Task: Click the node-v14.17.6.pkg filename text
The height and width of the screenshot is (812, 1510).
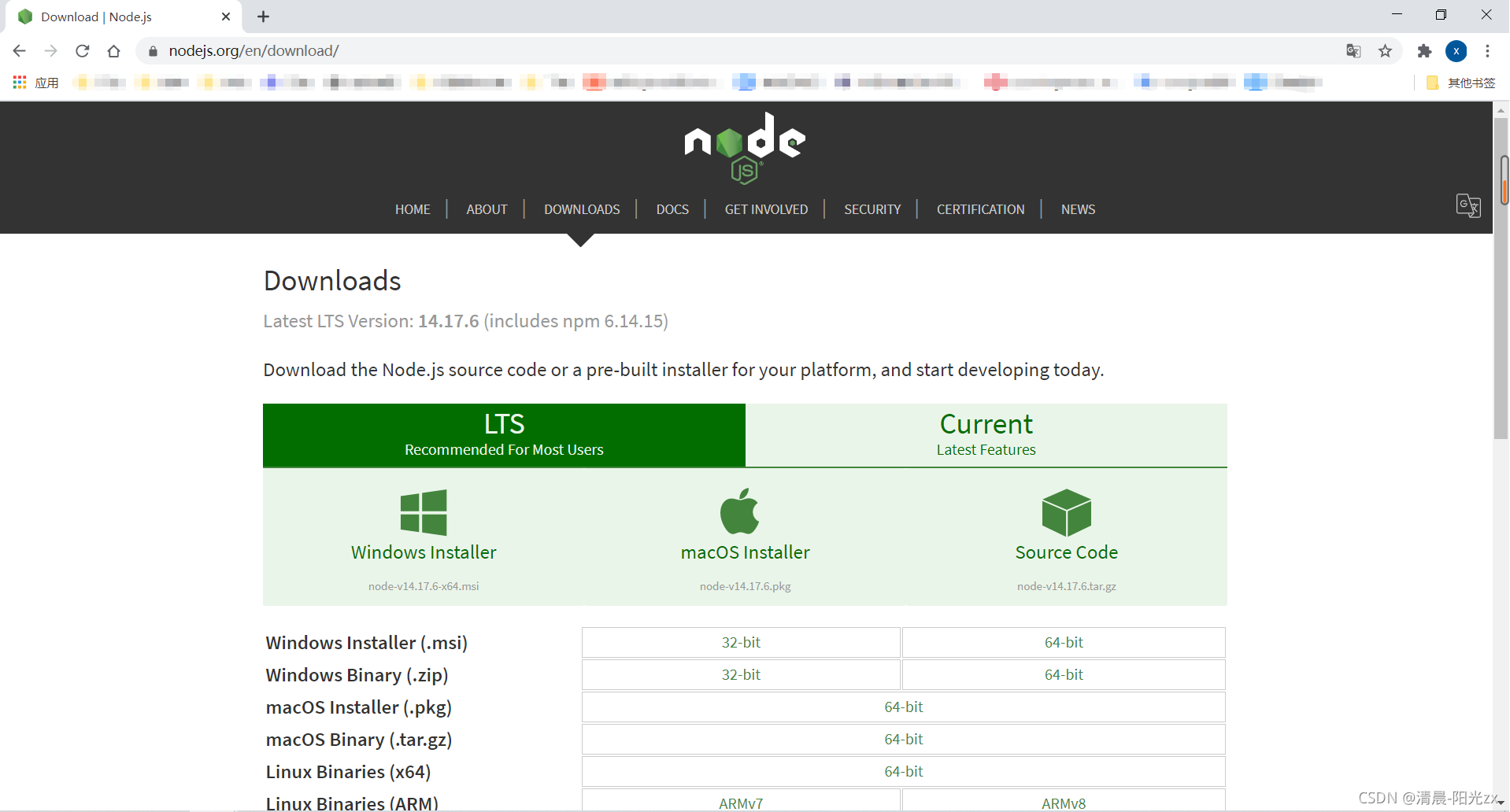Action: click(x=745, y=586)
